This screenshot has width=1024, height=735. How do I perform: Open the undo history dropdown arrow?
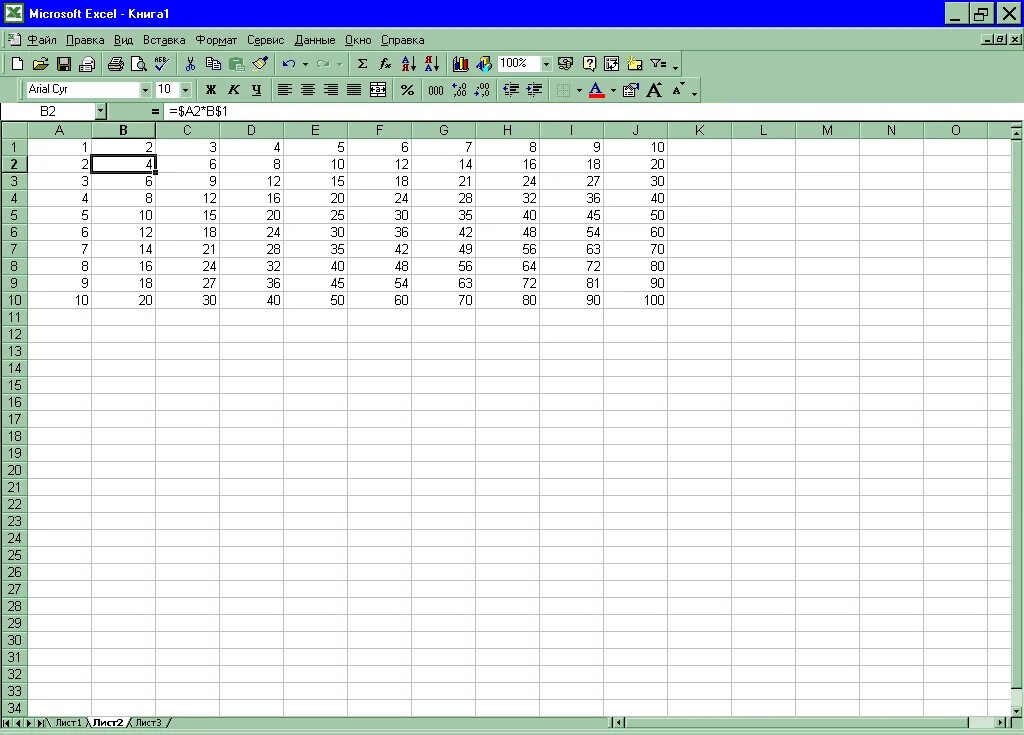click(x=305, y=64)
